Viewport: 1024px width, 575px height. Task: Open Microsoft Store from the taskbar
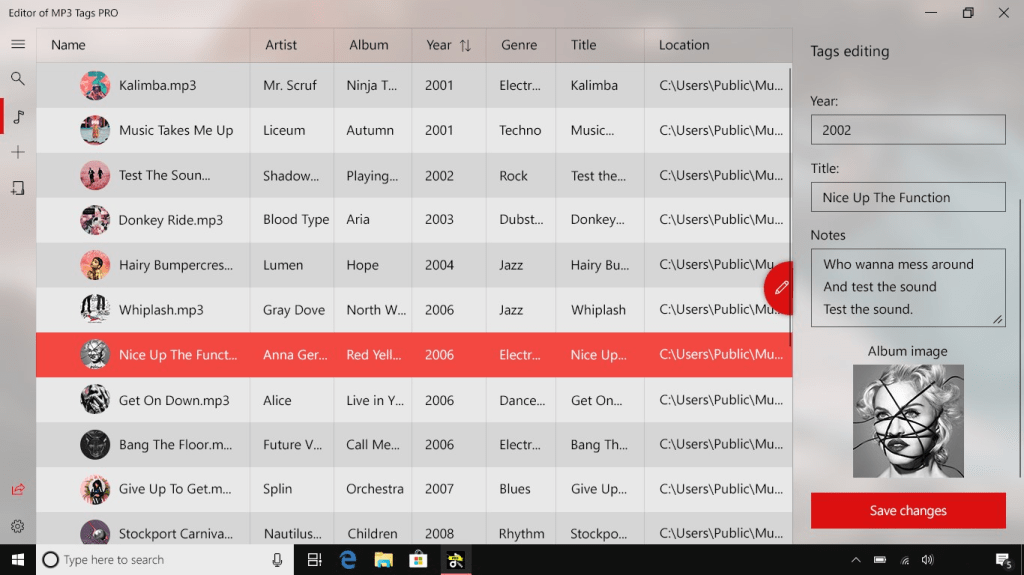tap(419, 560)
